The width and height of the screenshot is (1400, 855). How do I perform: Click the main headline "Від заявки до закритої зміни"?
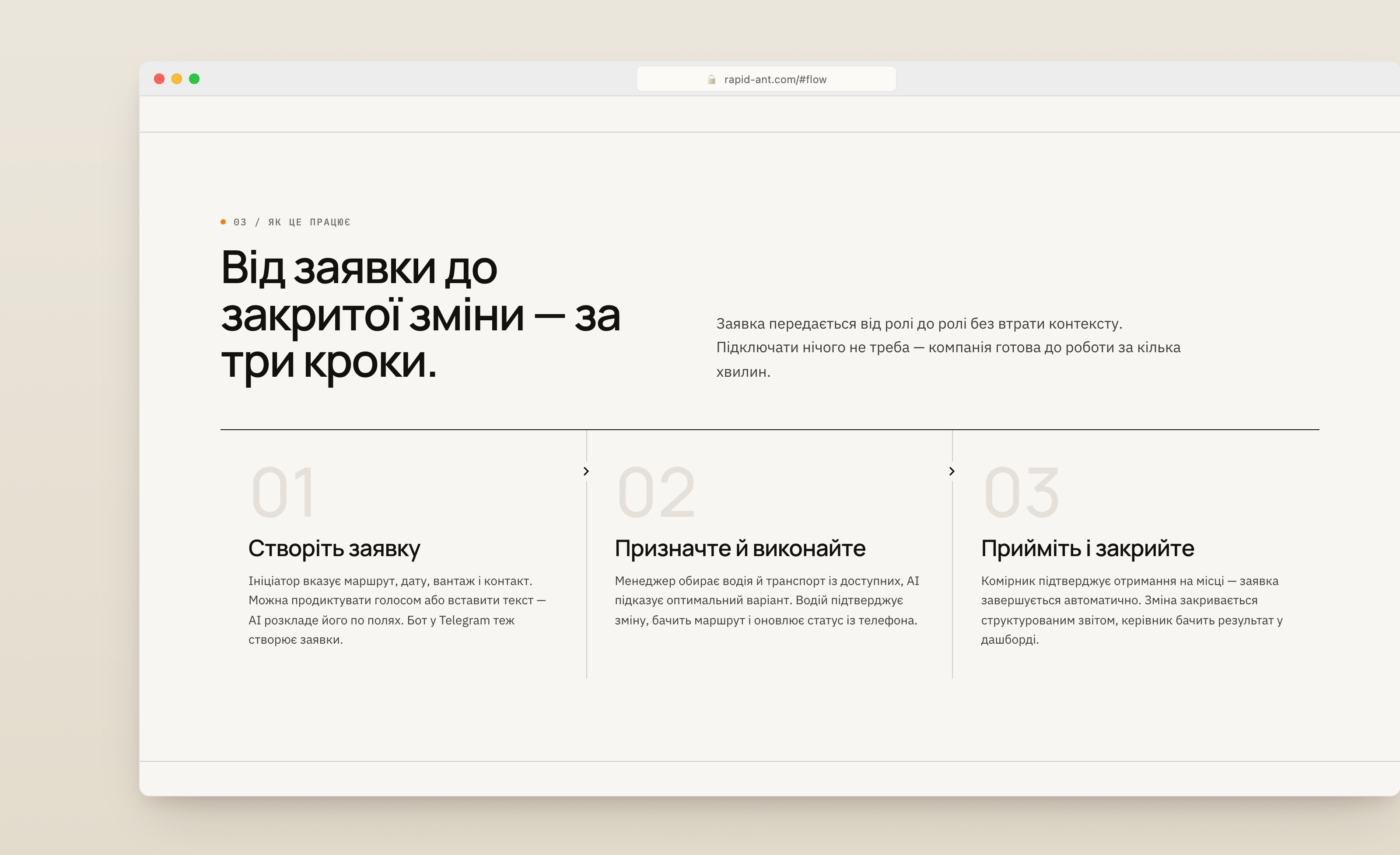pyautogui.click(x=420, y=315)
